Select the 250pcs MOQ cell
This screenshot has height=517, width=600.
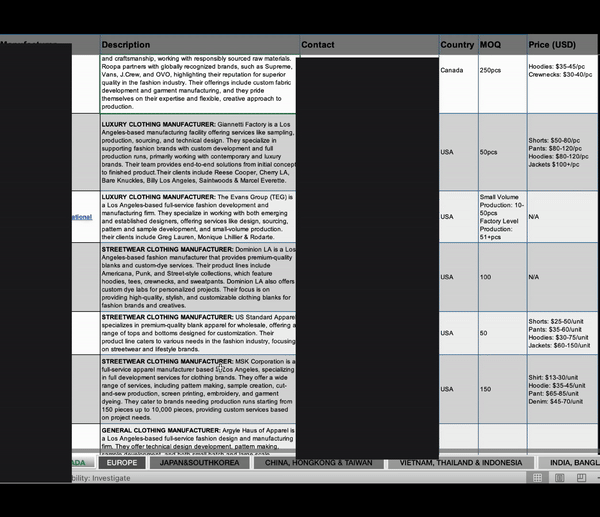tap(501, 71)
